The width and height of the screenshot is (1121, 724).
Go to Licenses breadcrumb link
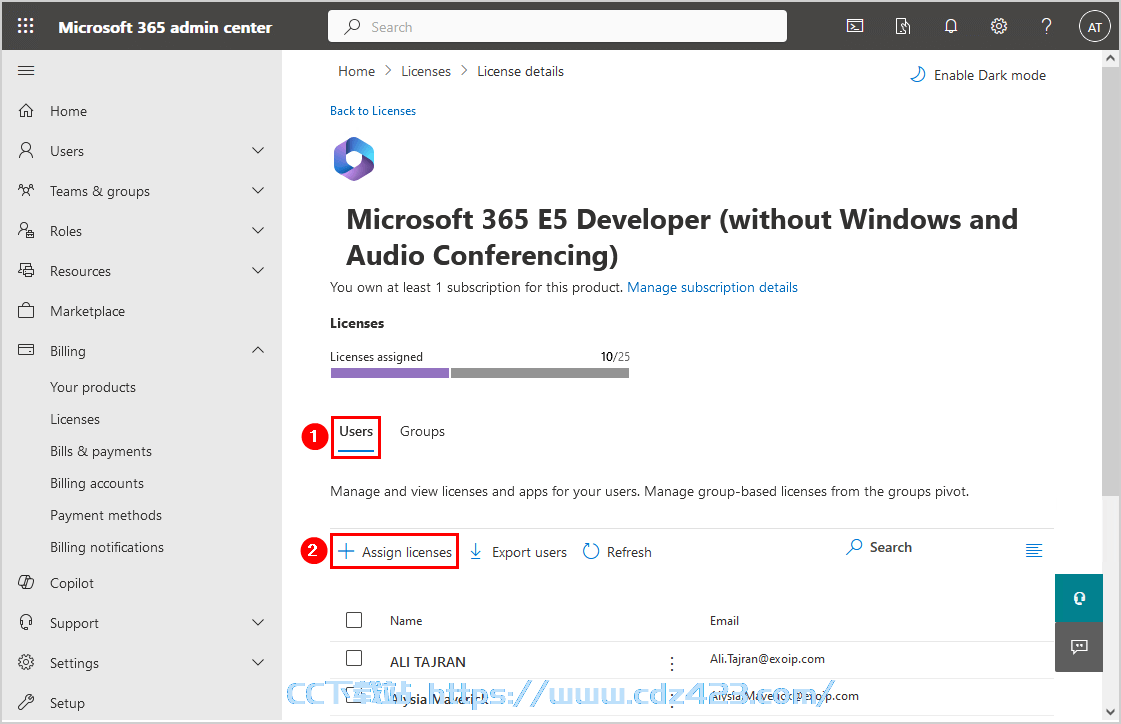pyautogui.click(x=425, y=71)
